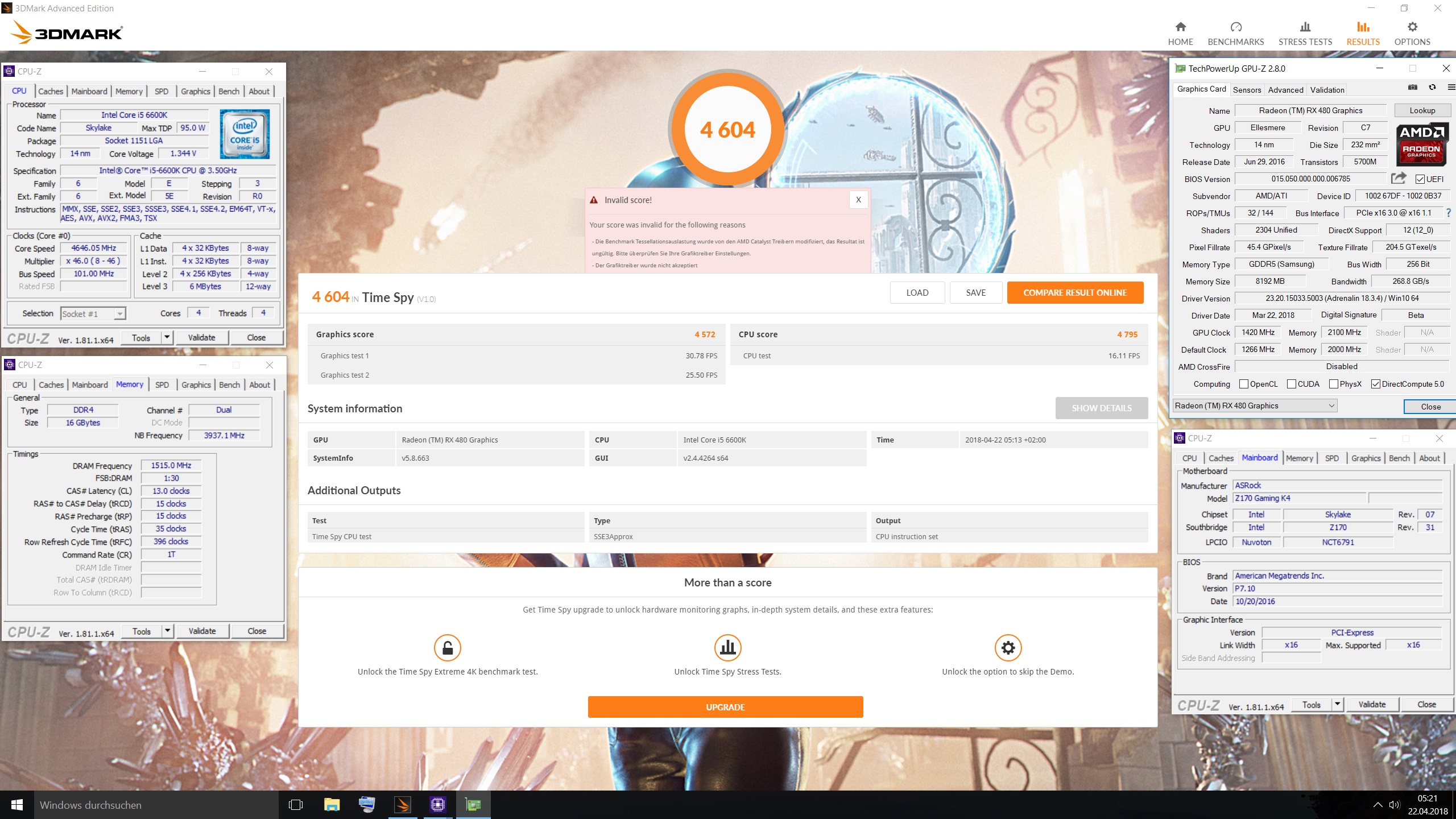Click SHOW DETAILS for system information
The height and width of the screenshot is (819, 1456).
click(x=1102, y=408)
